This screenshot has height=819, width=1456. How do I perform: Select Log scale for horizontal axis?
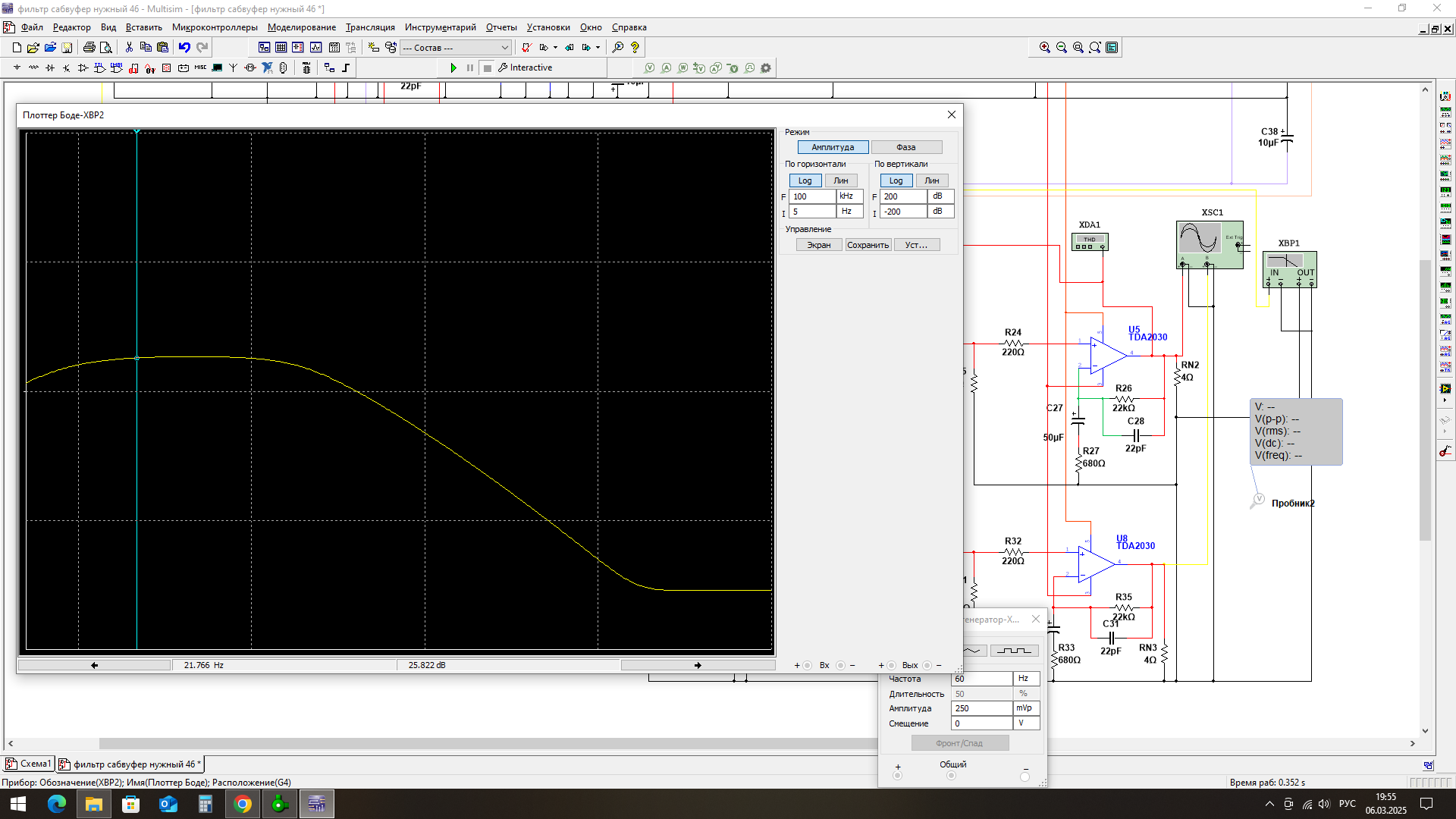pyautogui.click(x=805, y=180)
